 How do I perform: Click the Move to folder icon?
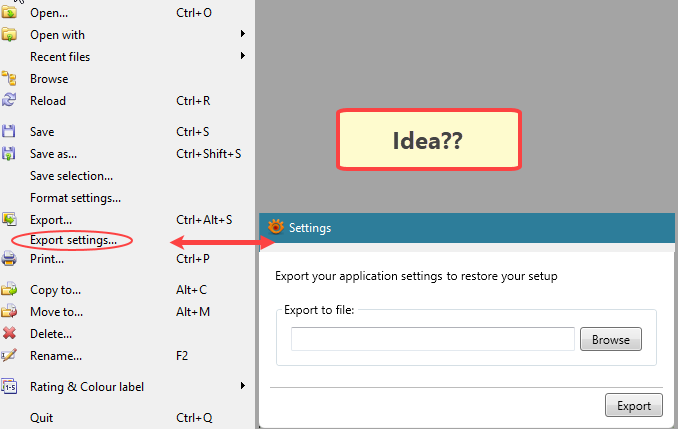pyautogui.click(x=10, y=312)
